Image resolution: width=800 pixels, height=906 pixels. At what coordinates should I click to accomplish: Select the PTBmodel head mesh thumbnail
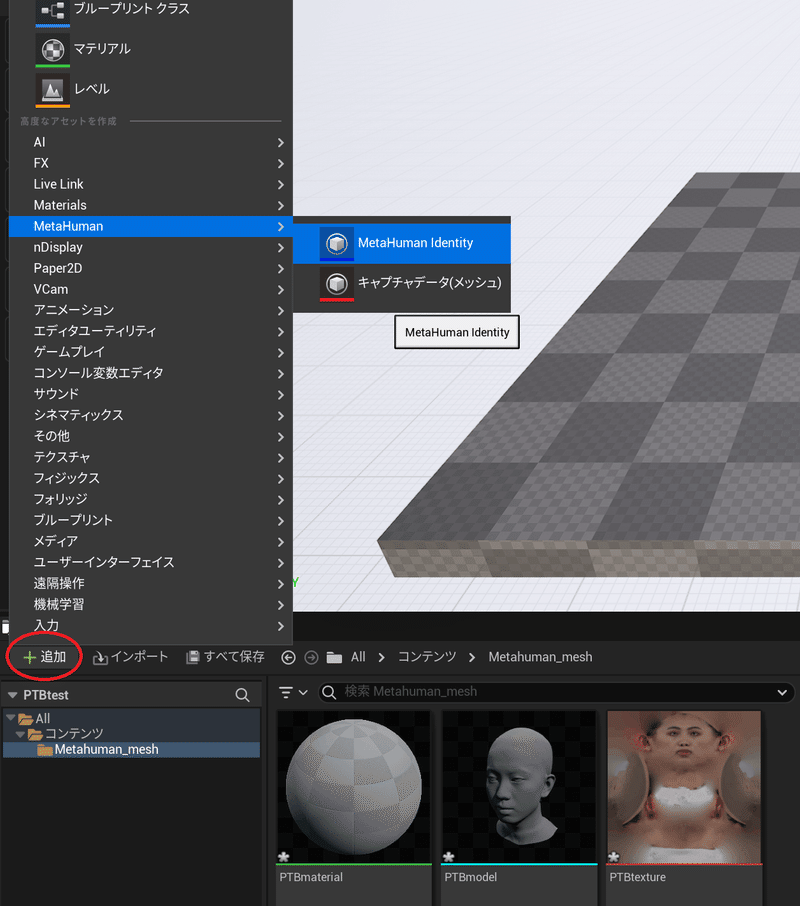coord(519,788)
